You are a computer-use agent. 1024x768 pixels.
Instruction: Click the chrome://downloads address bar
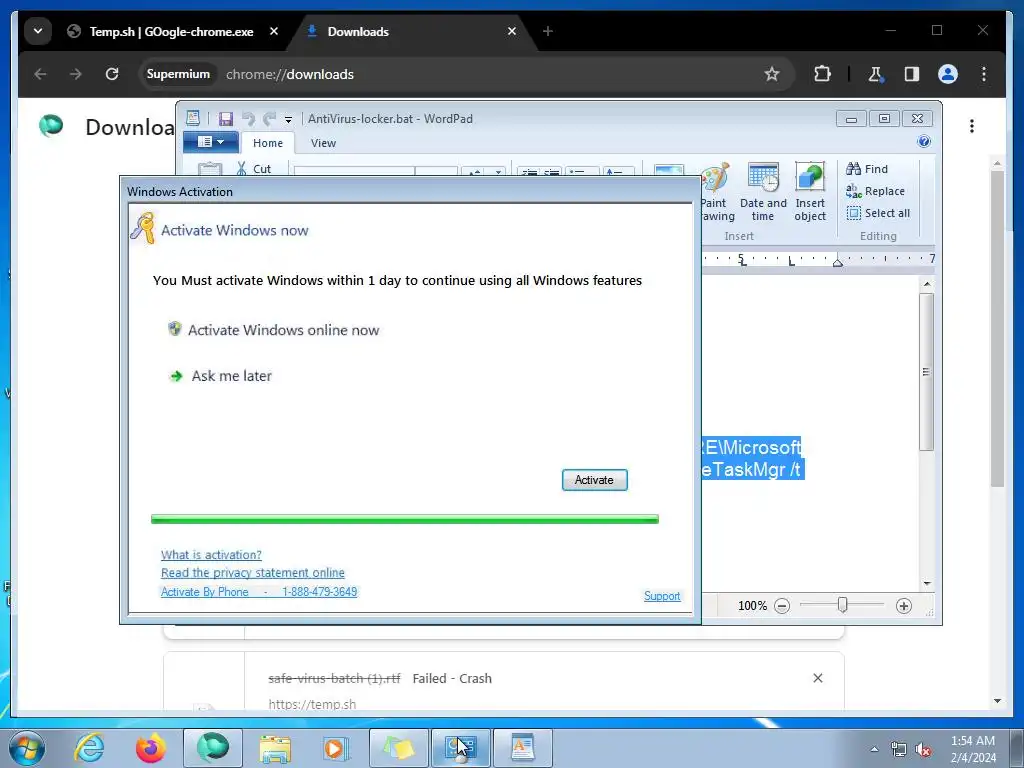467,74
